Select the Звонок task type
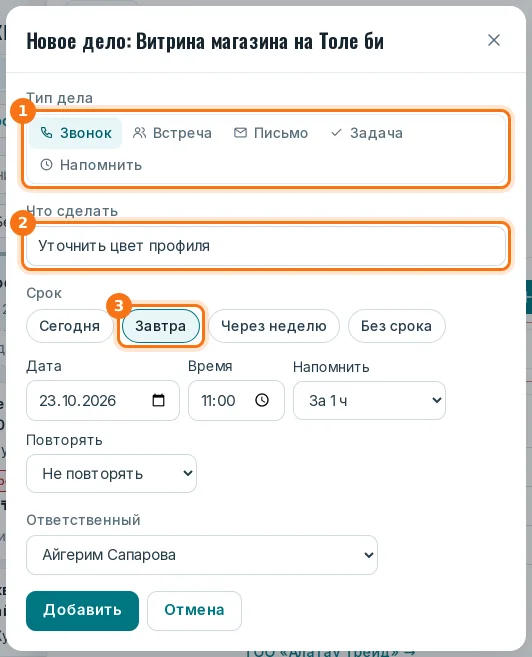Image resolution: width=532 pixels, height=657 pixels. point(76,133)
